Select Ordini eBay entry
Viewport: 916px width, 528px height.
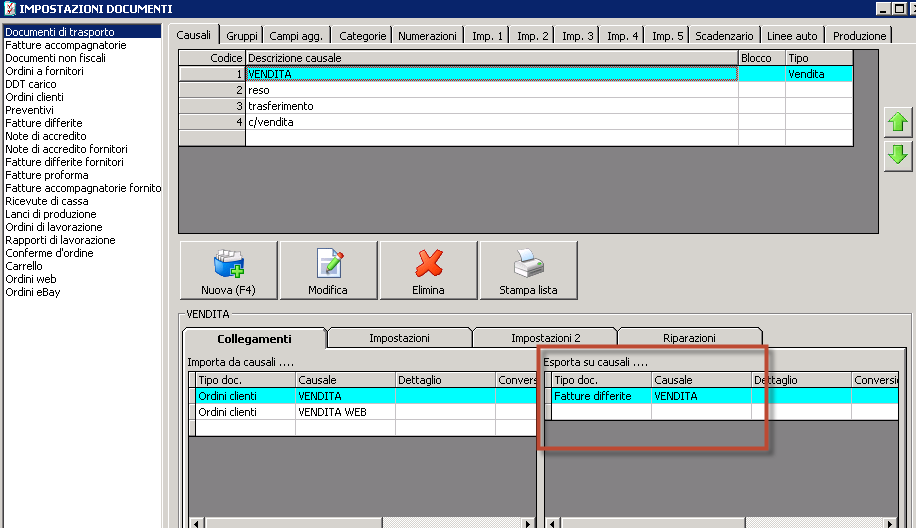point(82,292)
